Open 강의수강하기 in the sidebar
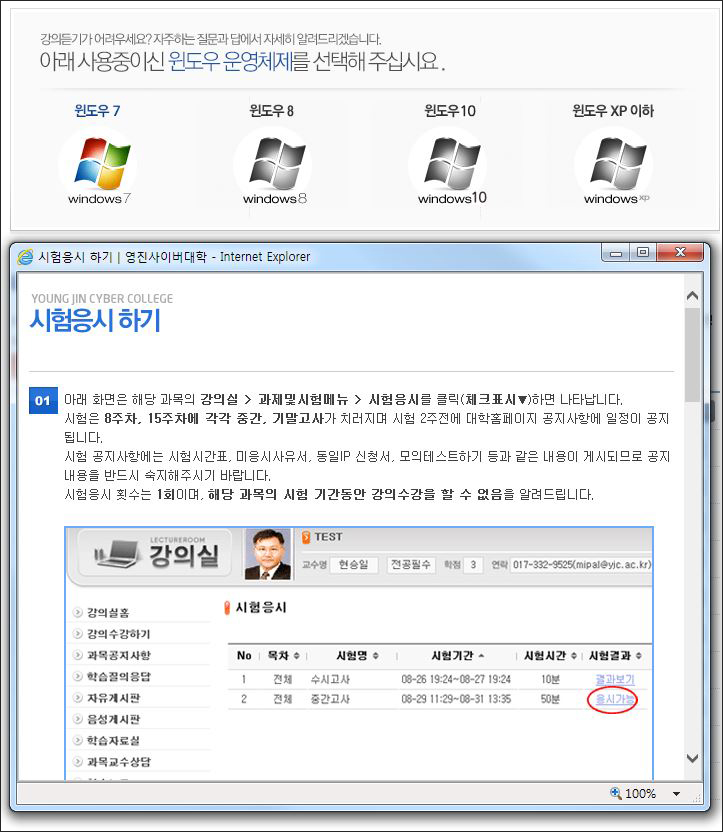This screenshot has height=832, width=723. click(x=119, y=634)
